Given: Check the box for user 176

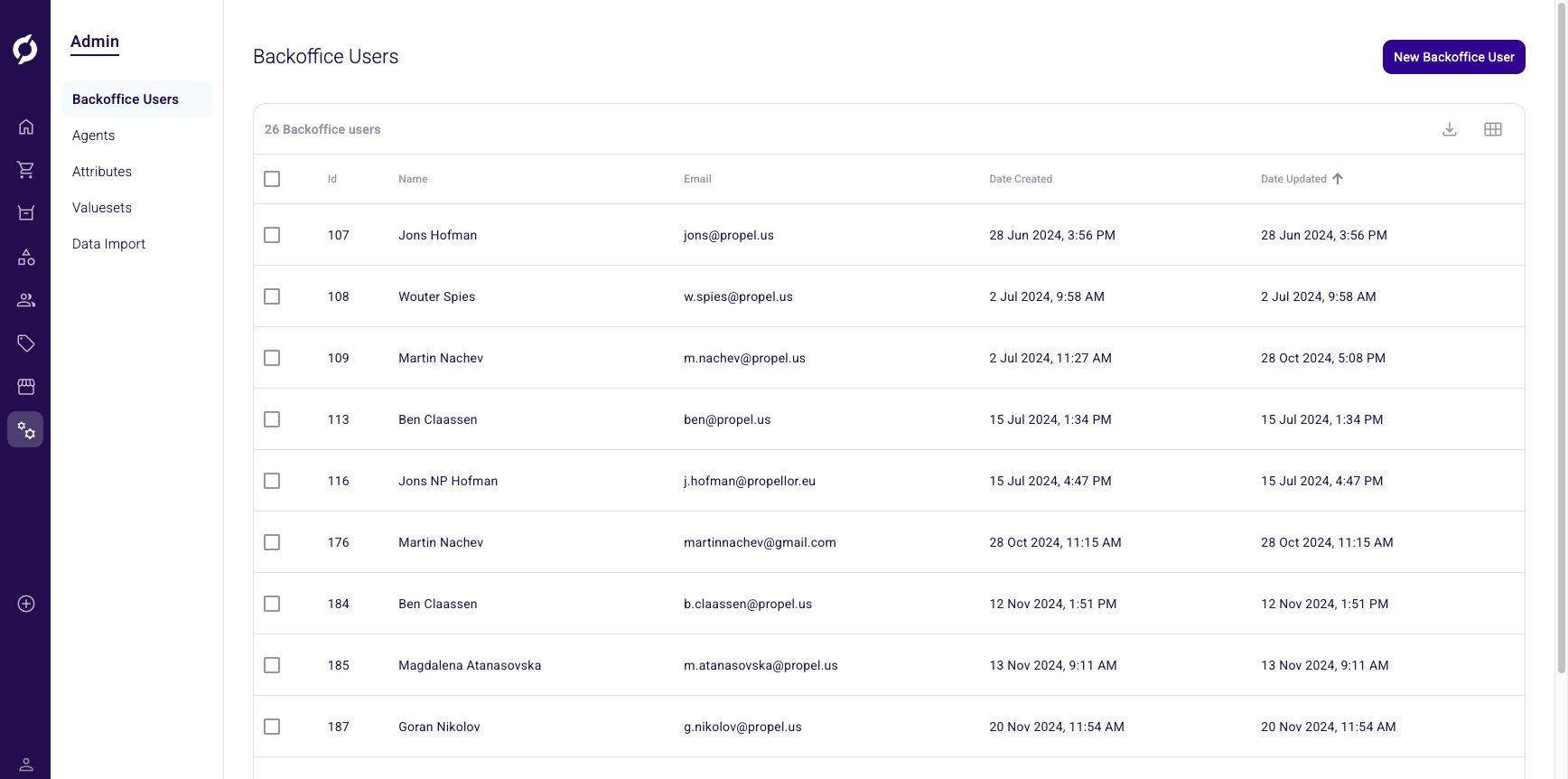Looking at the screenshot, I should point(272,542).
